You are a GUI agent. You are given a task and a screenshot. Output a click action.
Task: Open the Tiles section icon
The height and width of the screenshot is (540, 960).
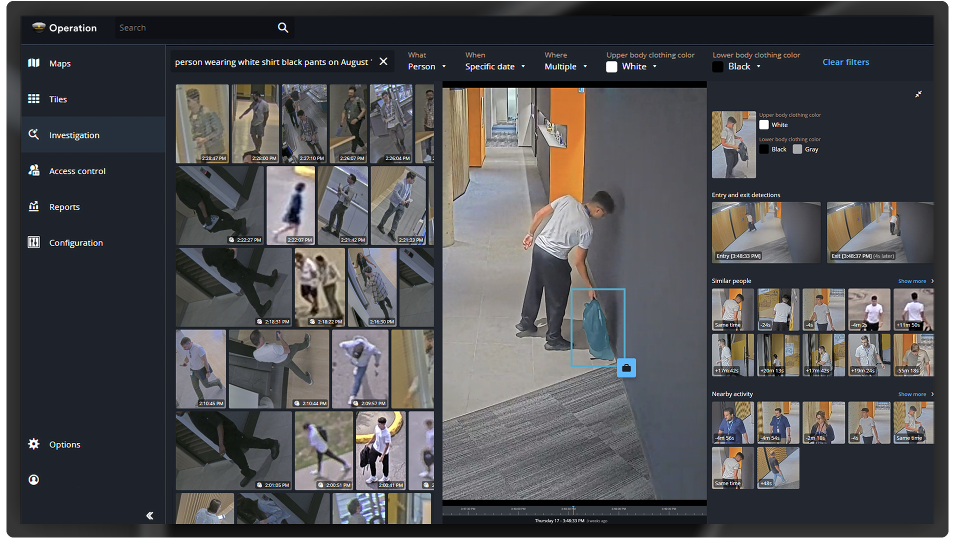coord(34,100)
